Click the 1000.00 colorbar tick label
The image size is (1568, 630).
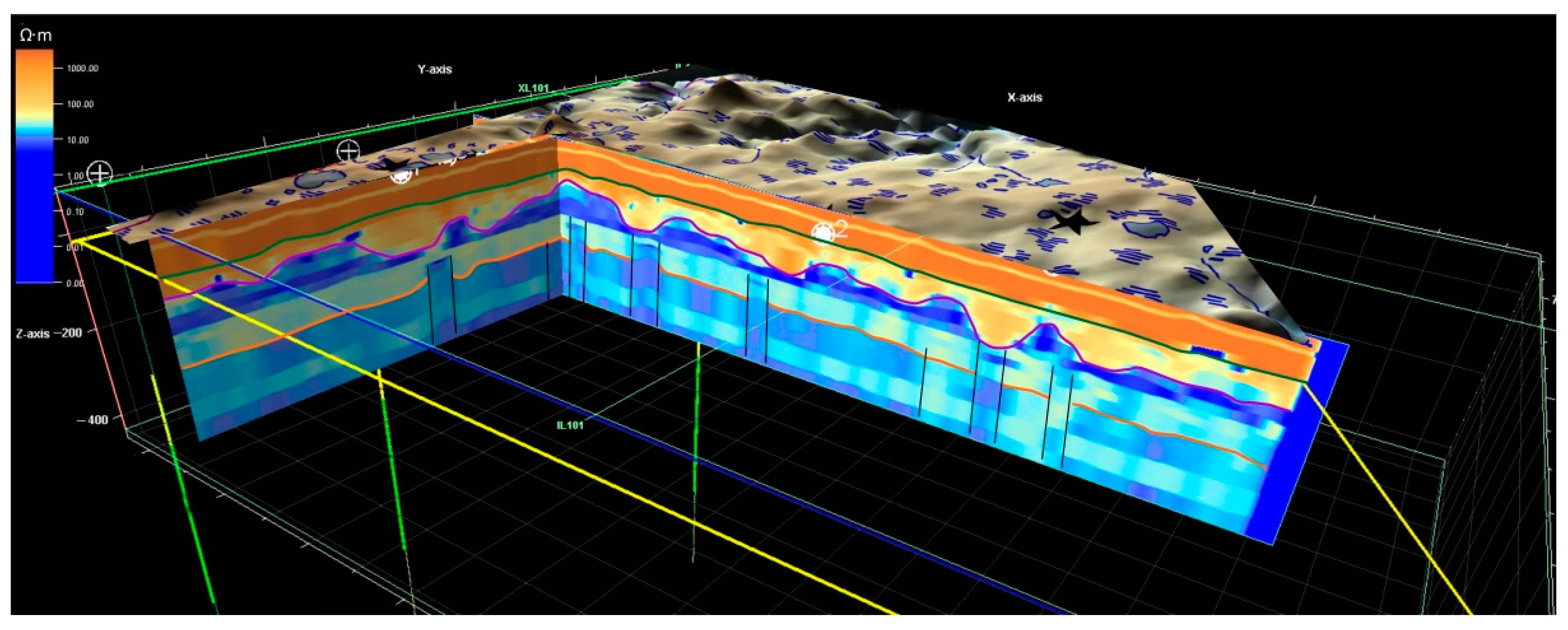click(82, 69)
